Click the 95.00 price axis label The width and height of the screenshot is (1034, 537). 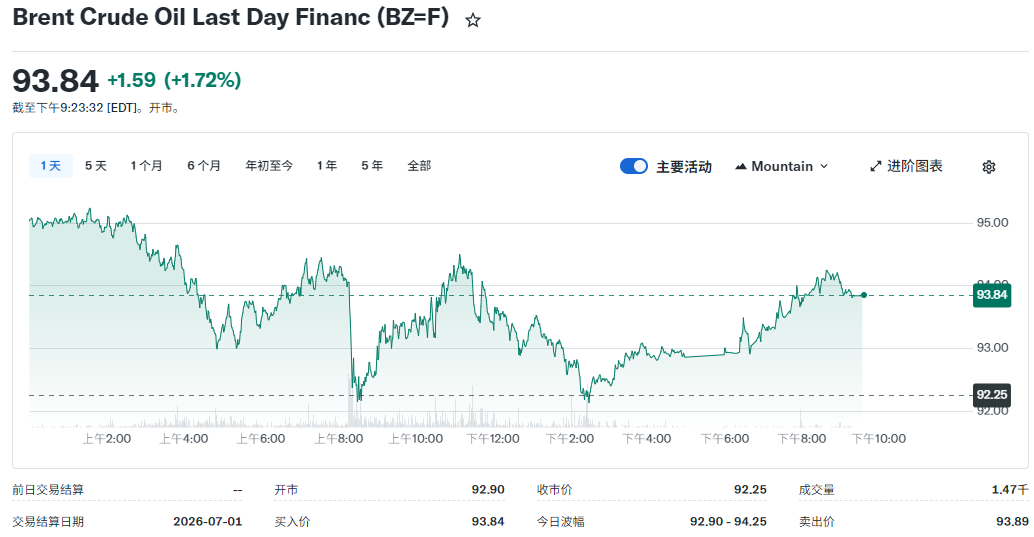tap(992, 222)
